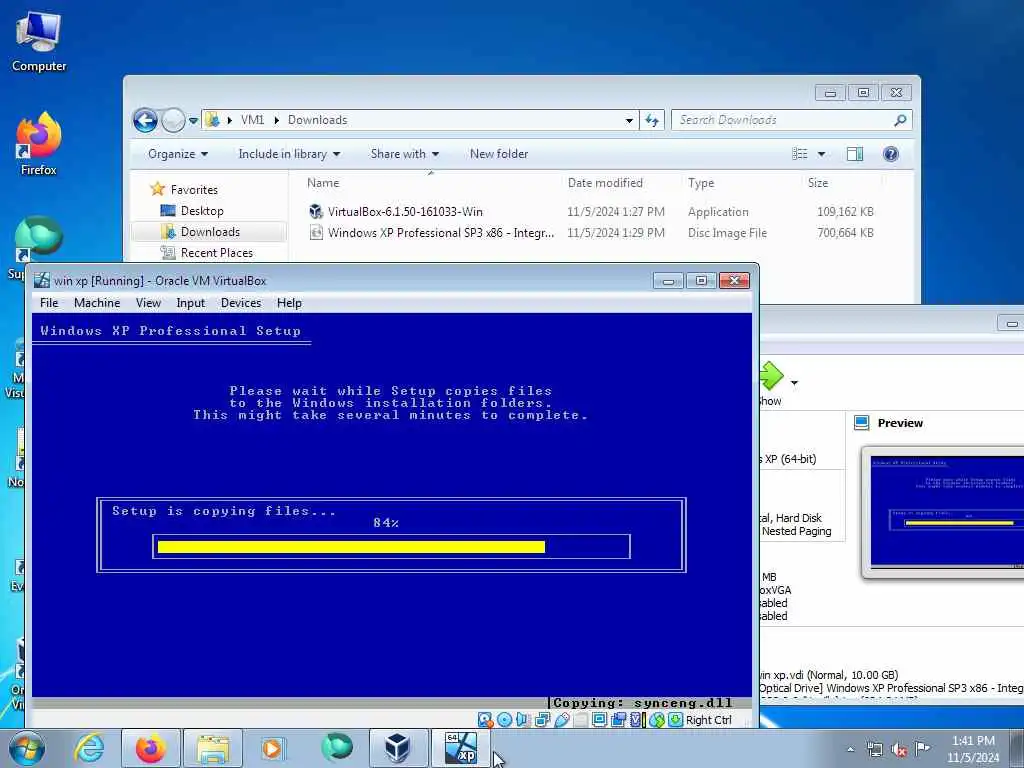Screen dimensions: 1024x768
Task: Open the Share with dropdown
Action: pos(405,154)
